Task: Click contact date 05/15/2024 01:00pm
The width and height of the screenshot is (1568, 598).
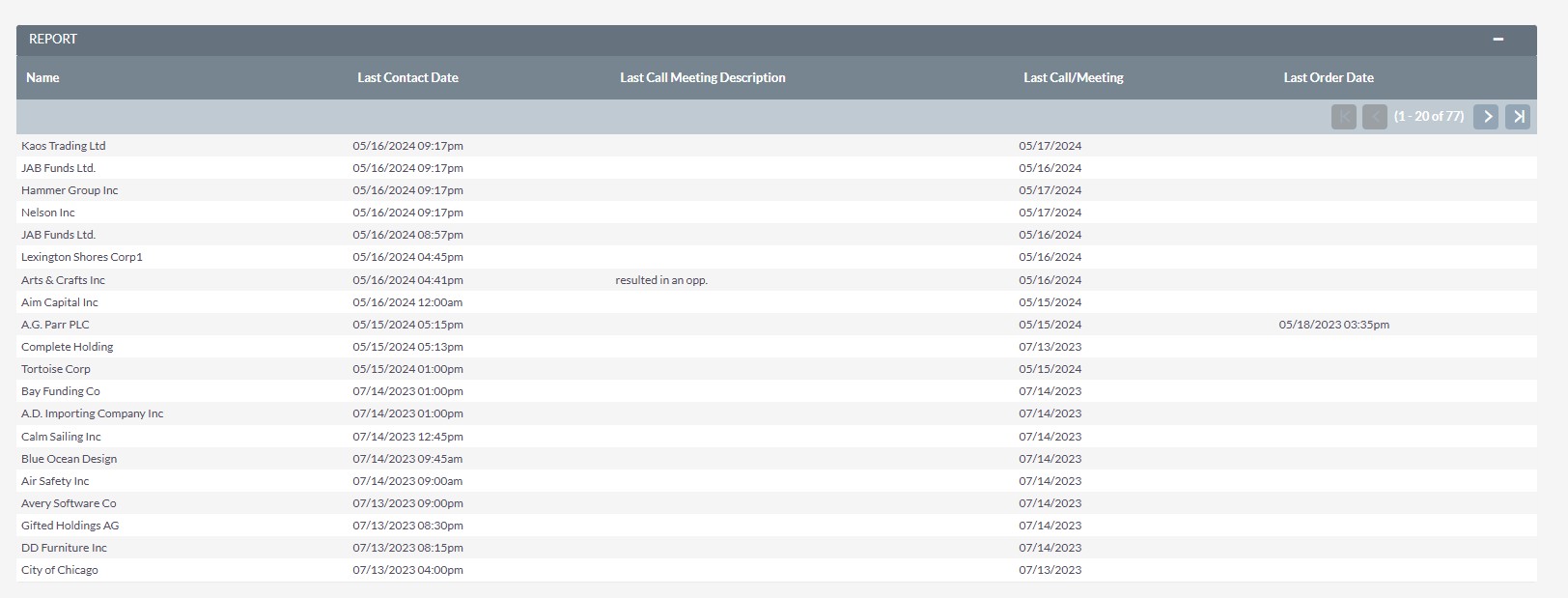Action: 407,369
